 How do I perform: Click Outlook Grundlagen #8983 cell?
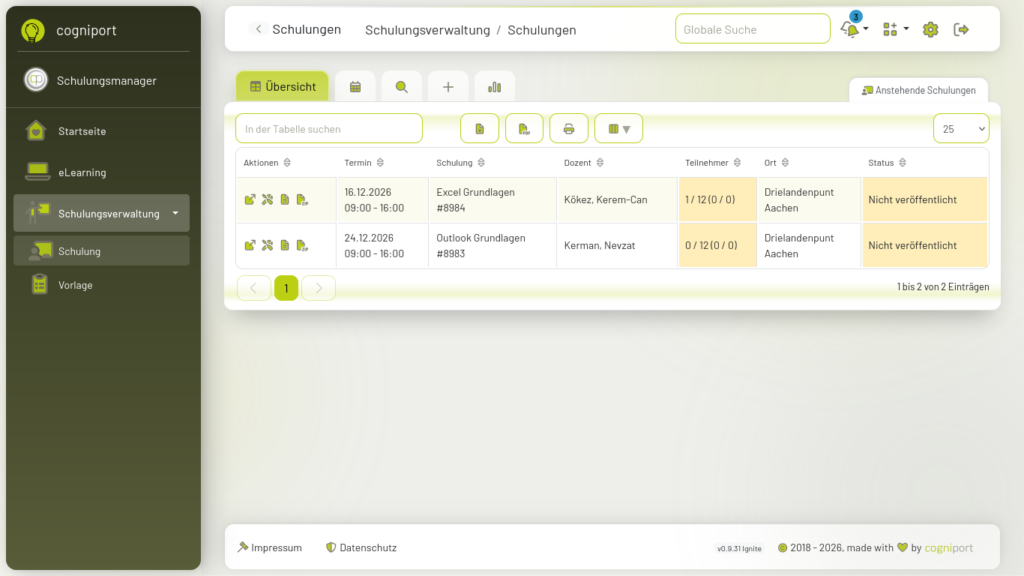tap(492, 246)
